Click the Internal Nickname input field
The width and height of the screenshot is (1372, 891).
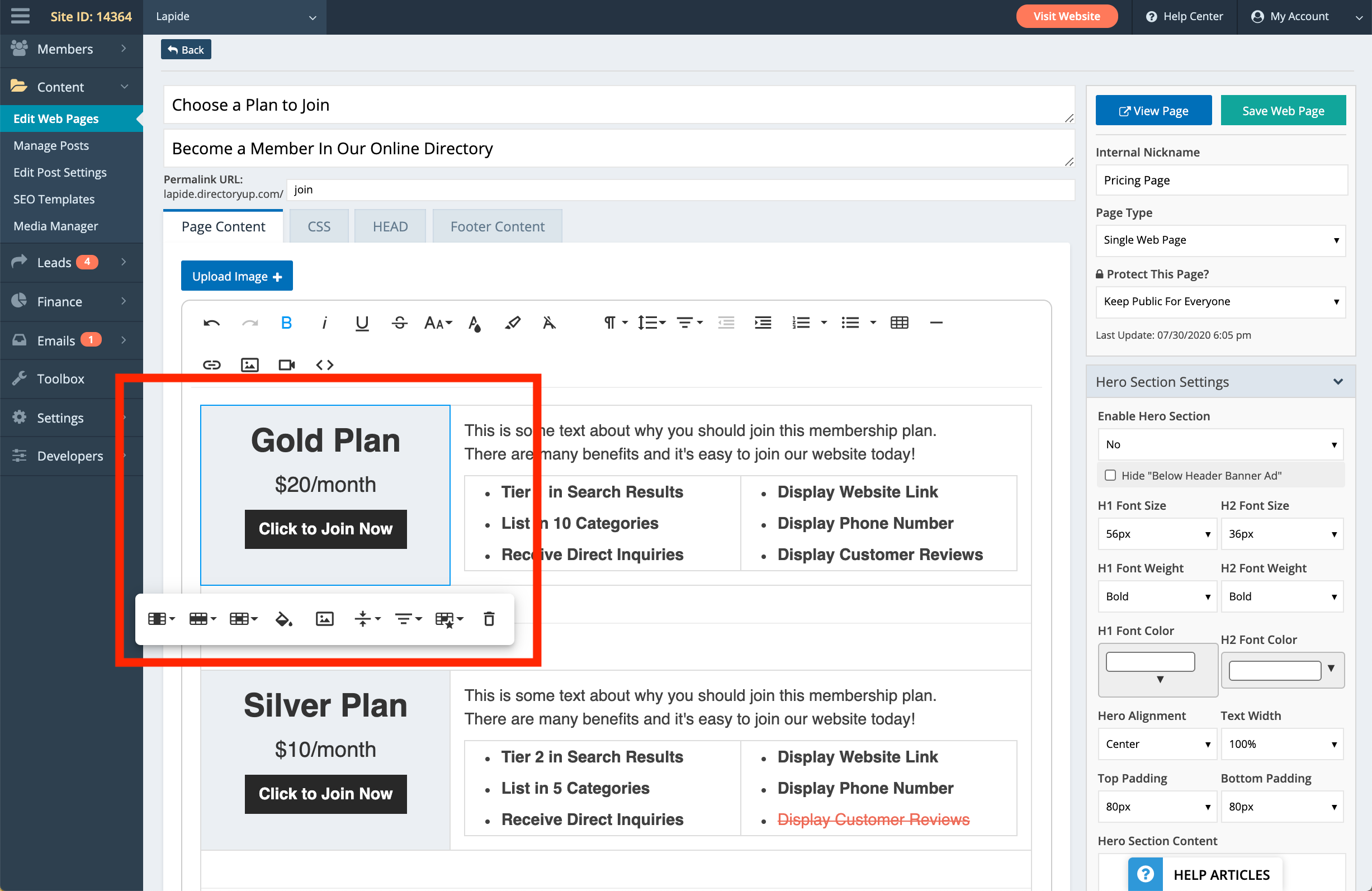[1220, 181]
